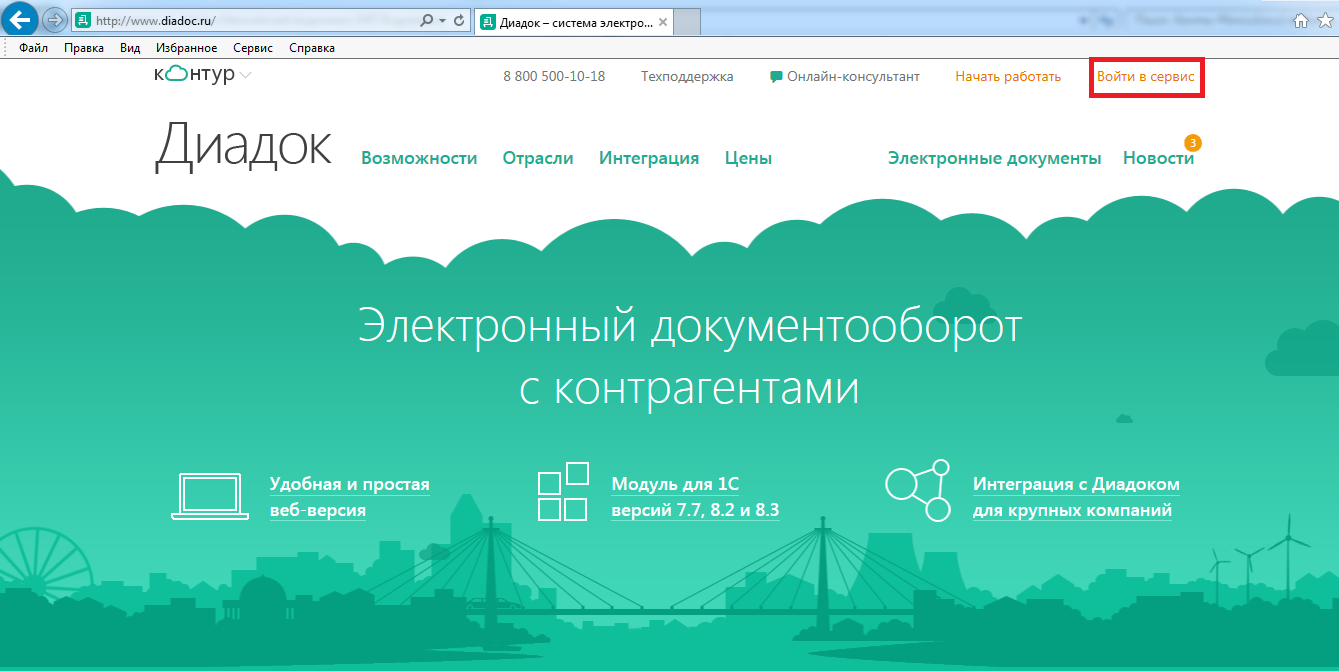Open the Возможности section
This screenshot has width=1339, height=671.
pos(419,158)
